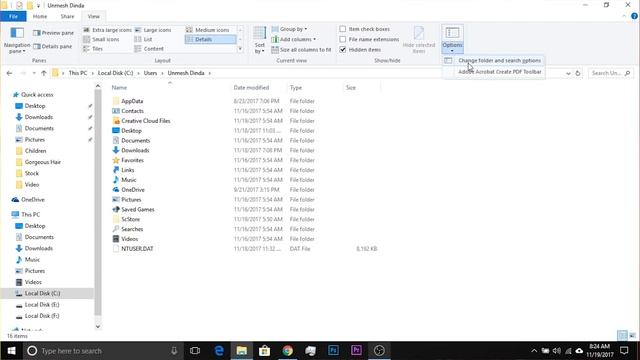Switch to the Share tab
640x360 pixels.
[x=67, y=16]
